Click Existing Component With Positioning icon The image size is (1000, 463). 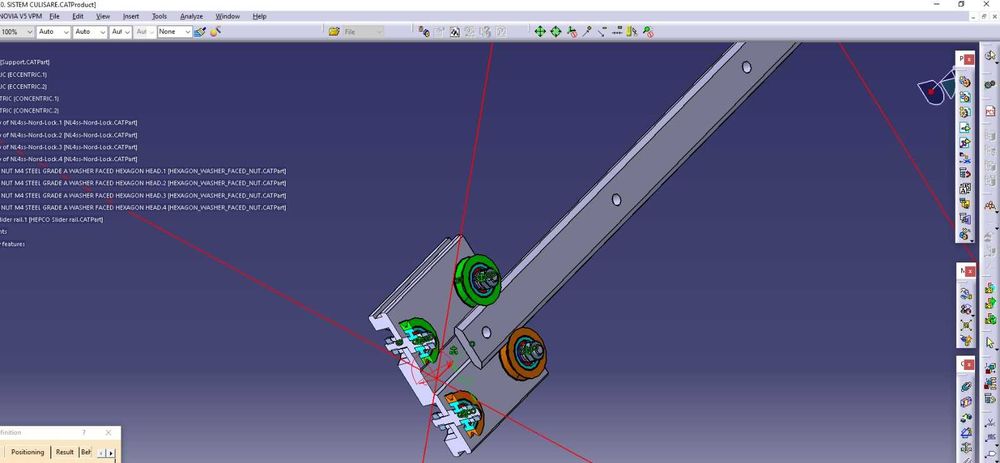coord(965,143)
